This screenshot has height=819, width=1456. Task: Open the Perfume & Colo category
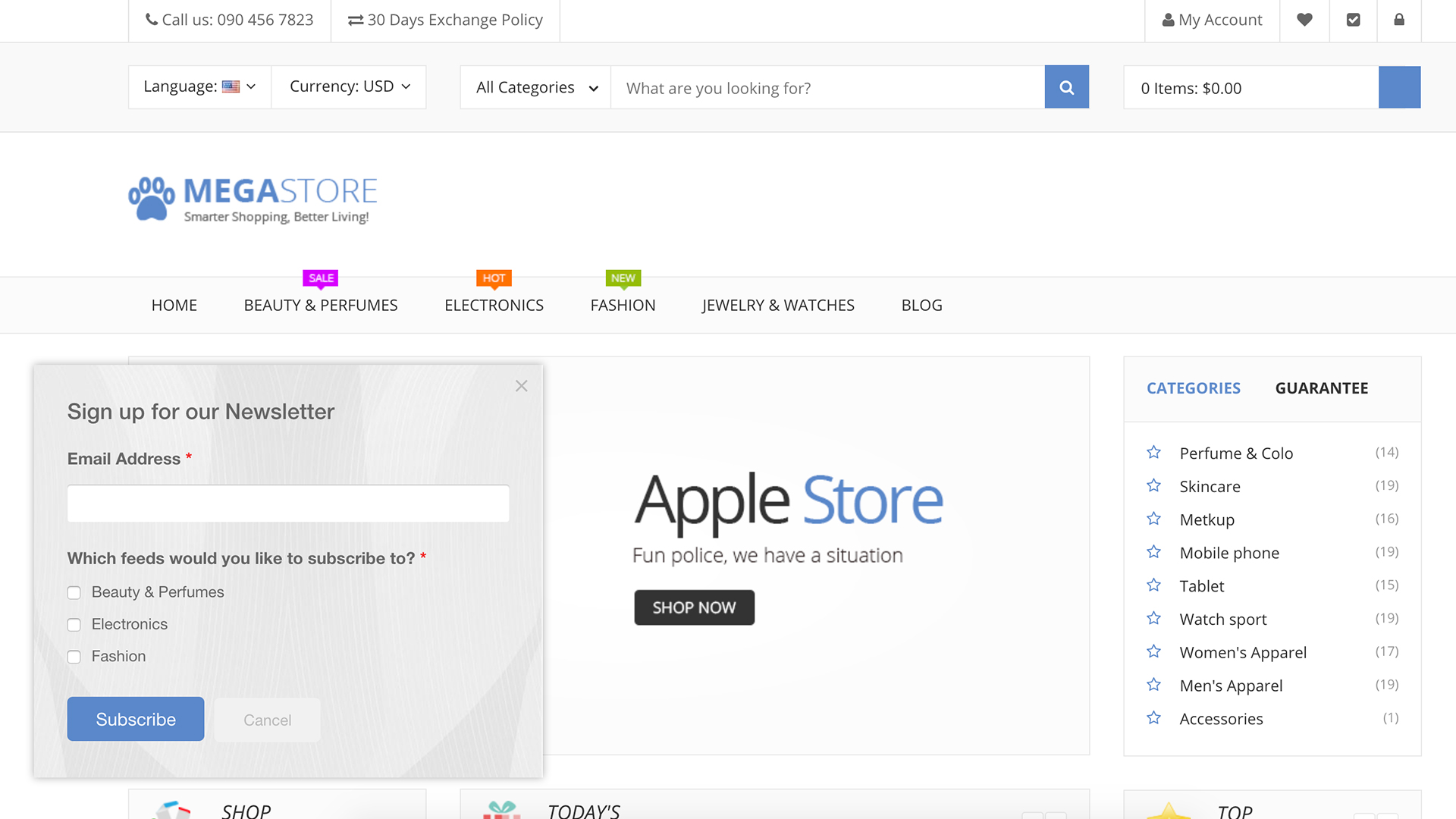coord(1236,453)
